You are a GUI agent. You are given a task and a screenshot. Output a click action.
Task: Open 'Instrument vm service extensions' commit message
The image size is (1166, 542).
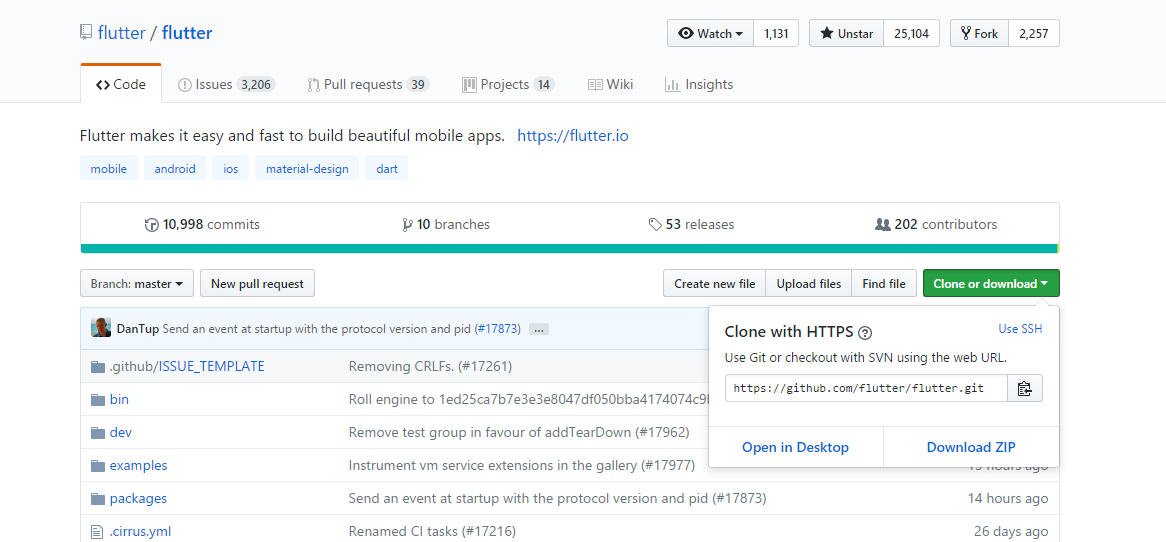coord(522,465)
